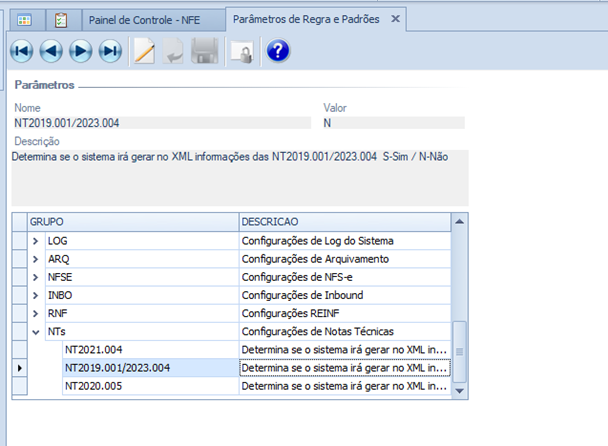Click the edit pencil icon
This screenshot has width=608, height=446.
pos(145,51)
